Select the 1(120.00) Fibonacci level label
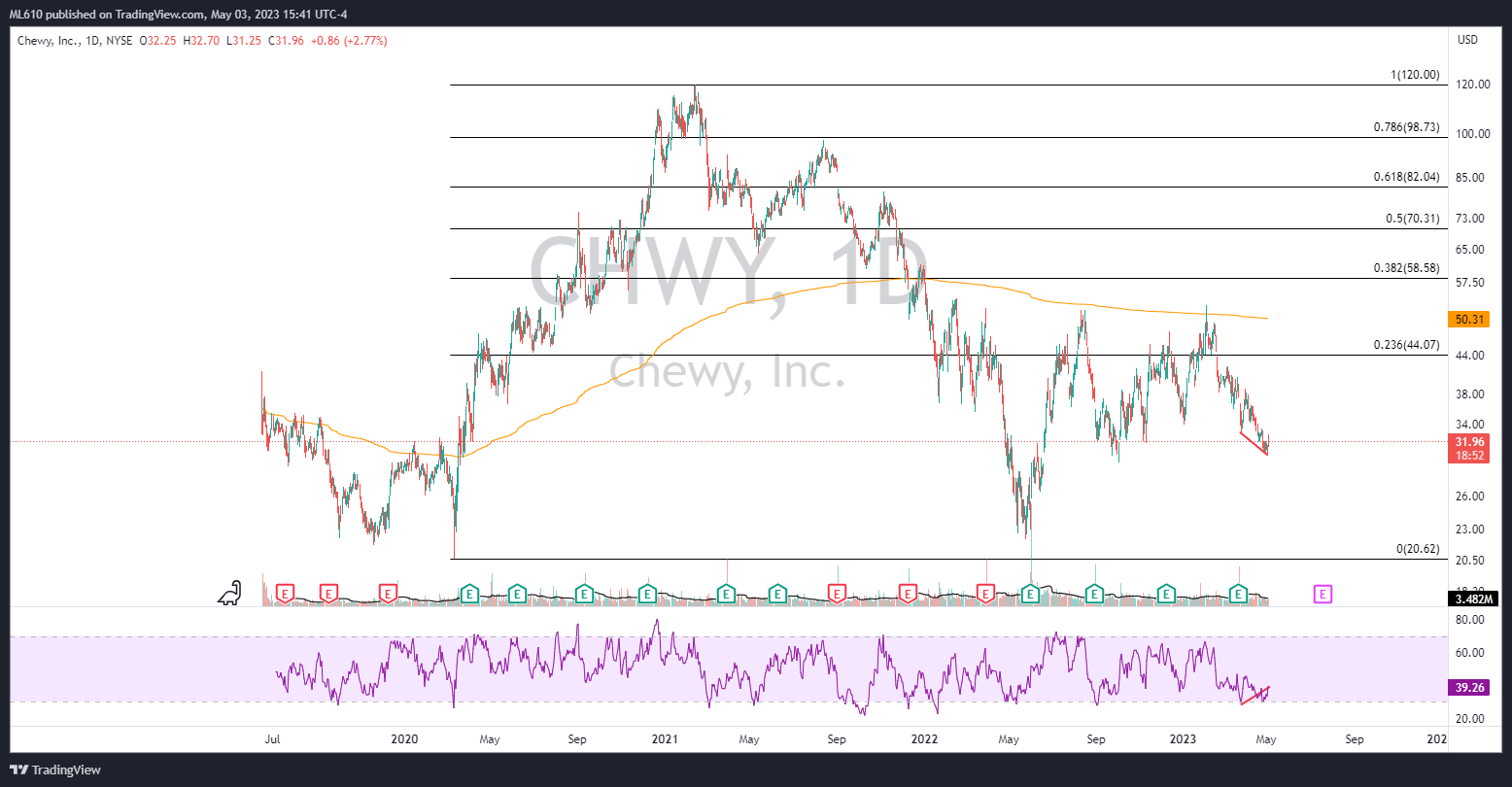This screenshot has height=787, width=1512. [x=1415, y=75]
